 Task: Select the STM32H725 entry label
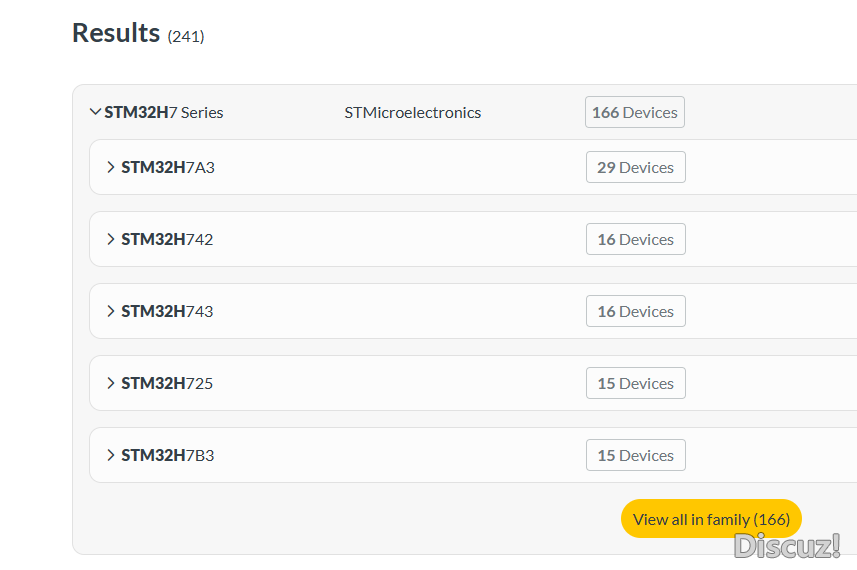(167, 384)
